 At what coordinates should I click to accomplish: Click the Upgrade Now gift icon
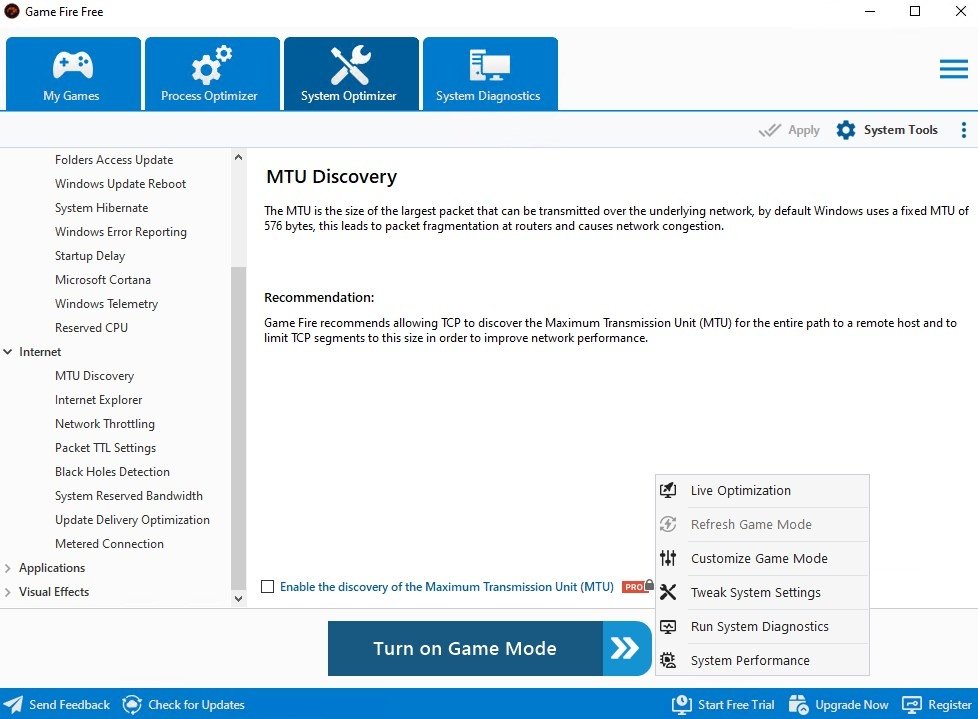click(x=798, y=705)
